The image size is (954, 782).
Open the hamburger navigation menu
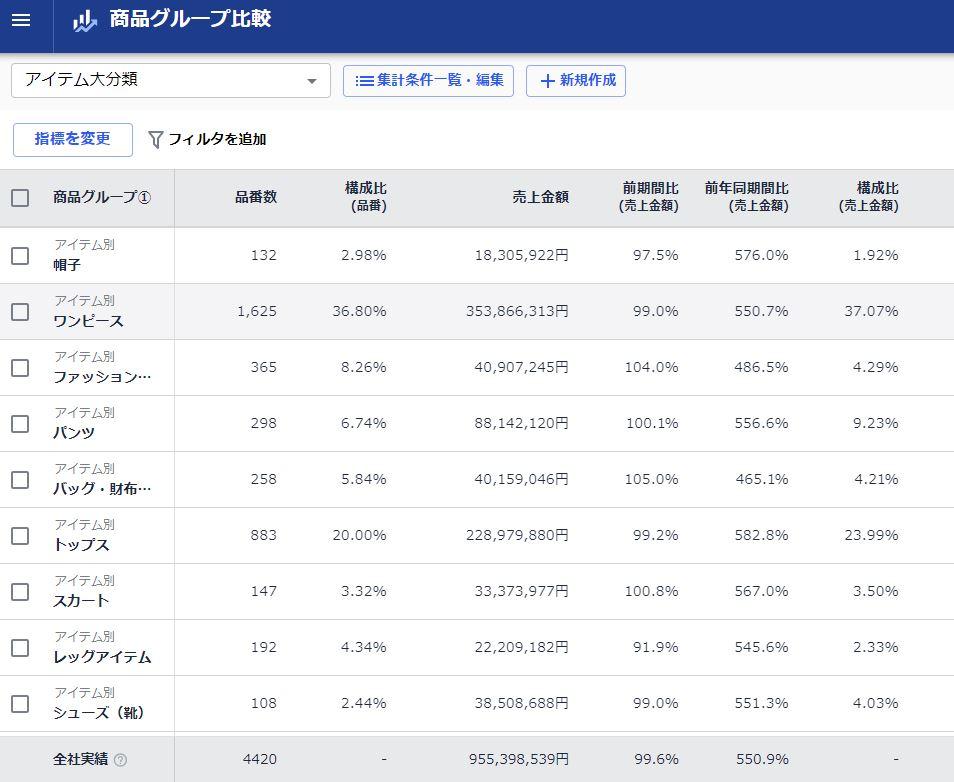pos(21,20)
